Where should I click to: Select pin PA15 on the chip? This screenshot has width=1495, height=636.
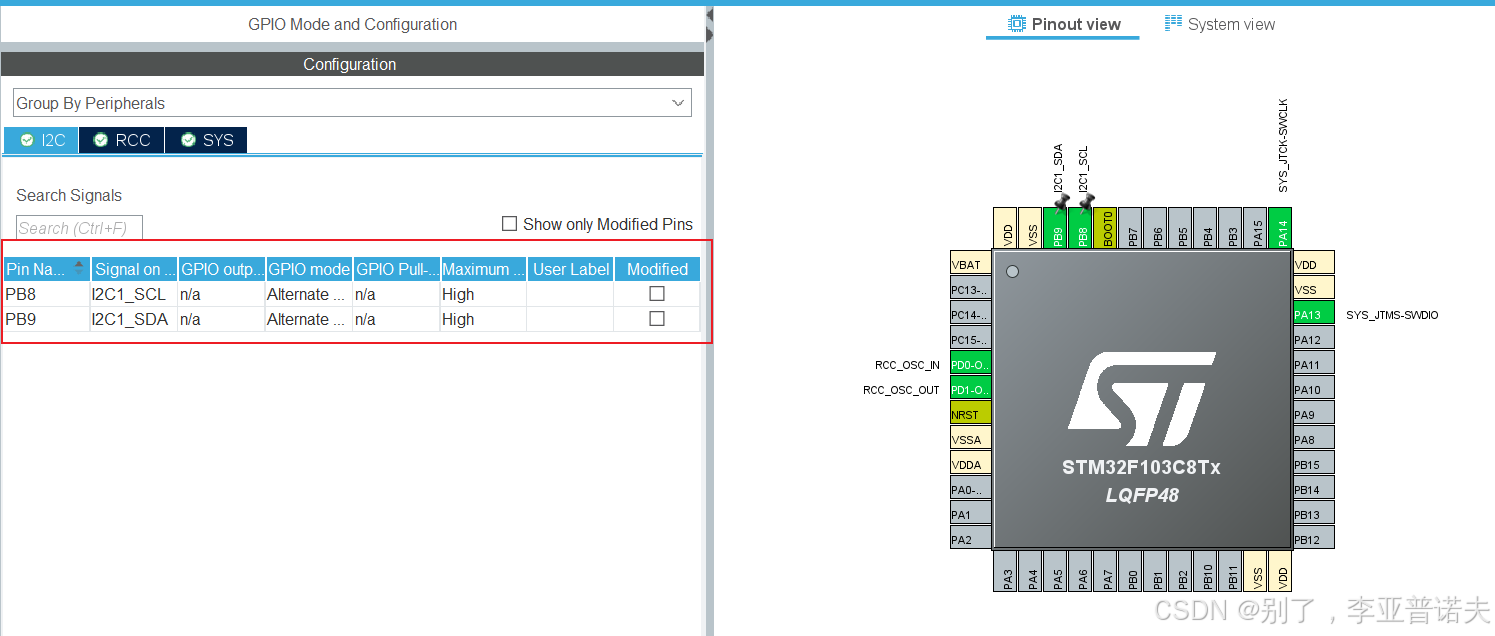(1255, 228)
